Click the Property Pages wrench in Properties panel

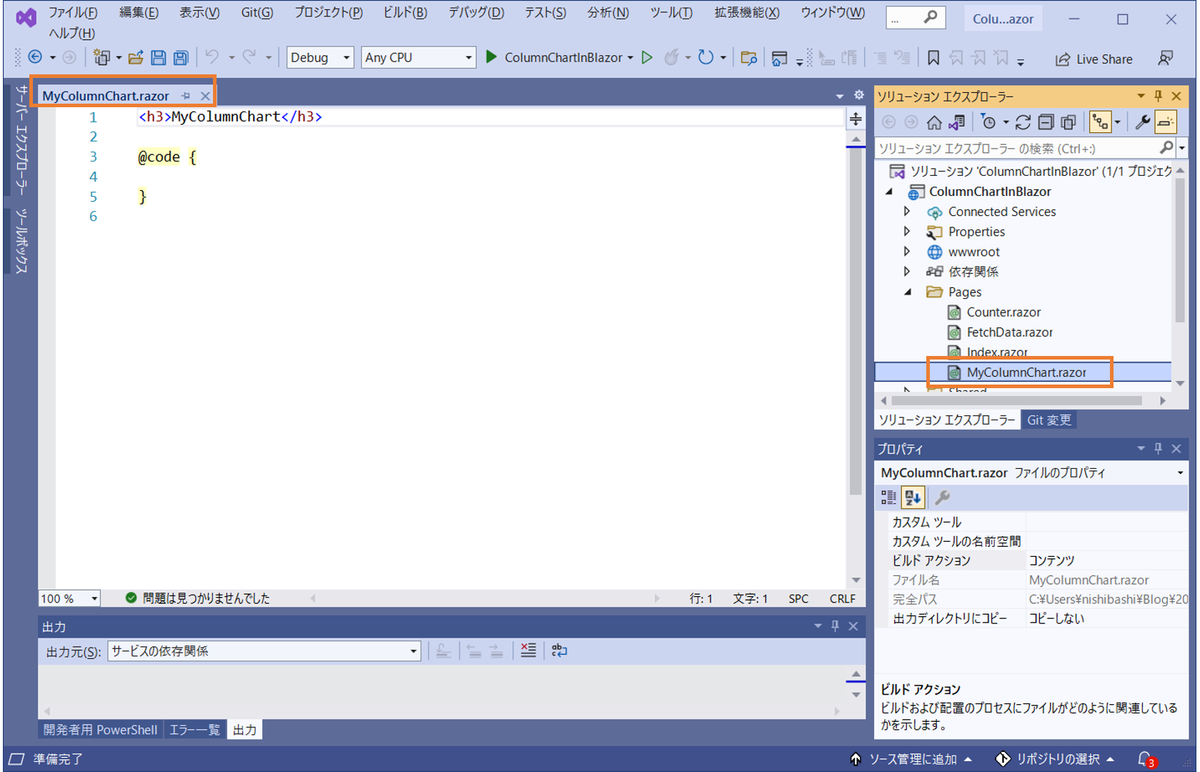point(942,497)
